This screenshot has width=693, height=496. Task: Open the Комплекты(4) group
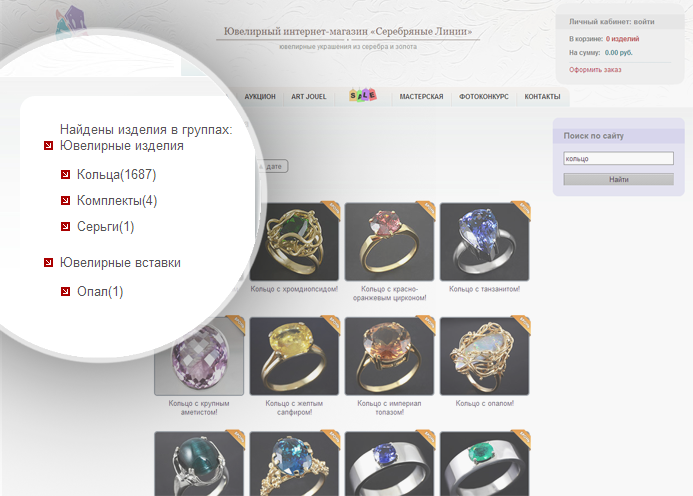point(117,201)
